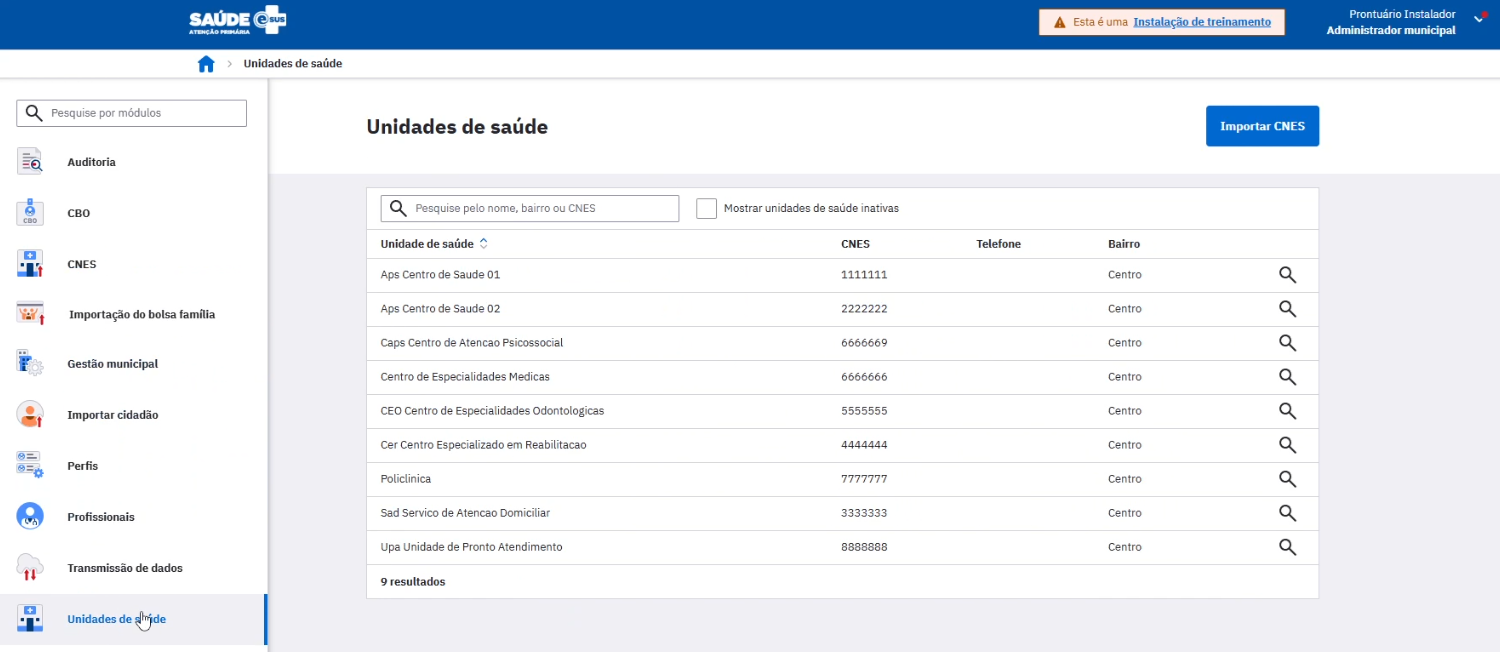Click the home icon in breadcrumb

coord(206,64)
